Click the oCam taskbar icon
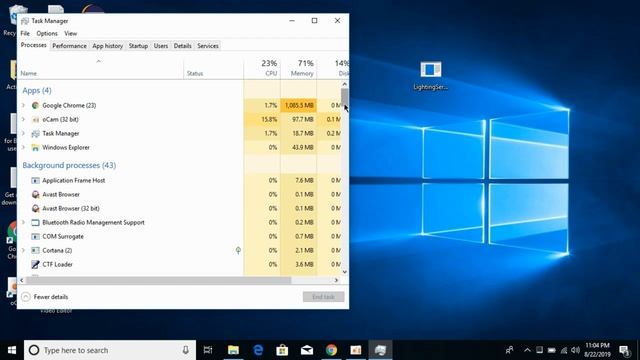This screenshot has width=640, height=360. point(356,350)
